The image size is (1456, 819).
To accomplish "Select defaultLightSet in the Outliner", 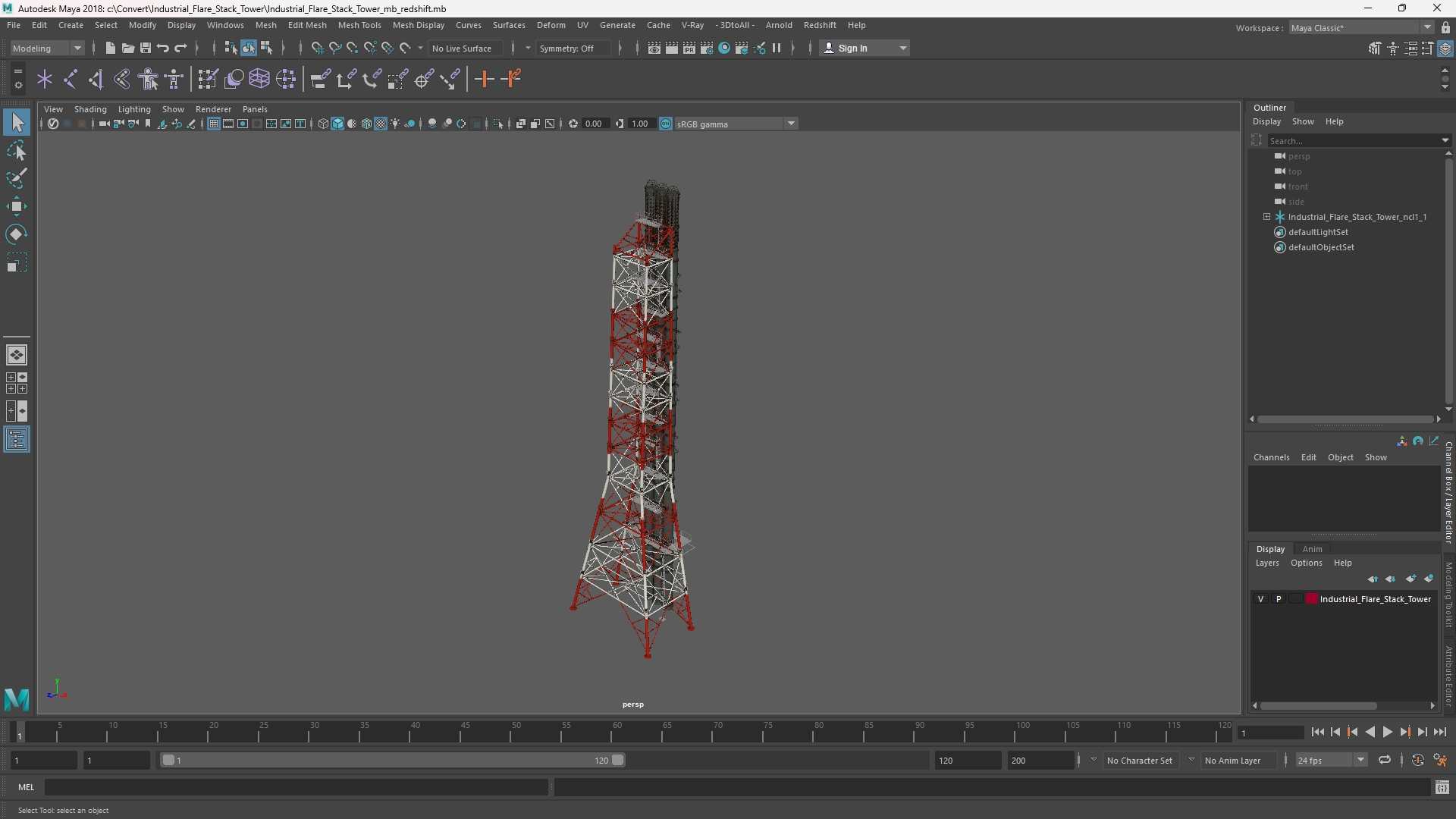I will click(x=1318, y=232).
